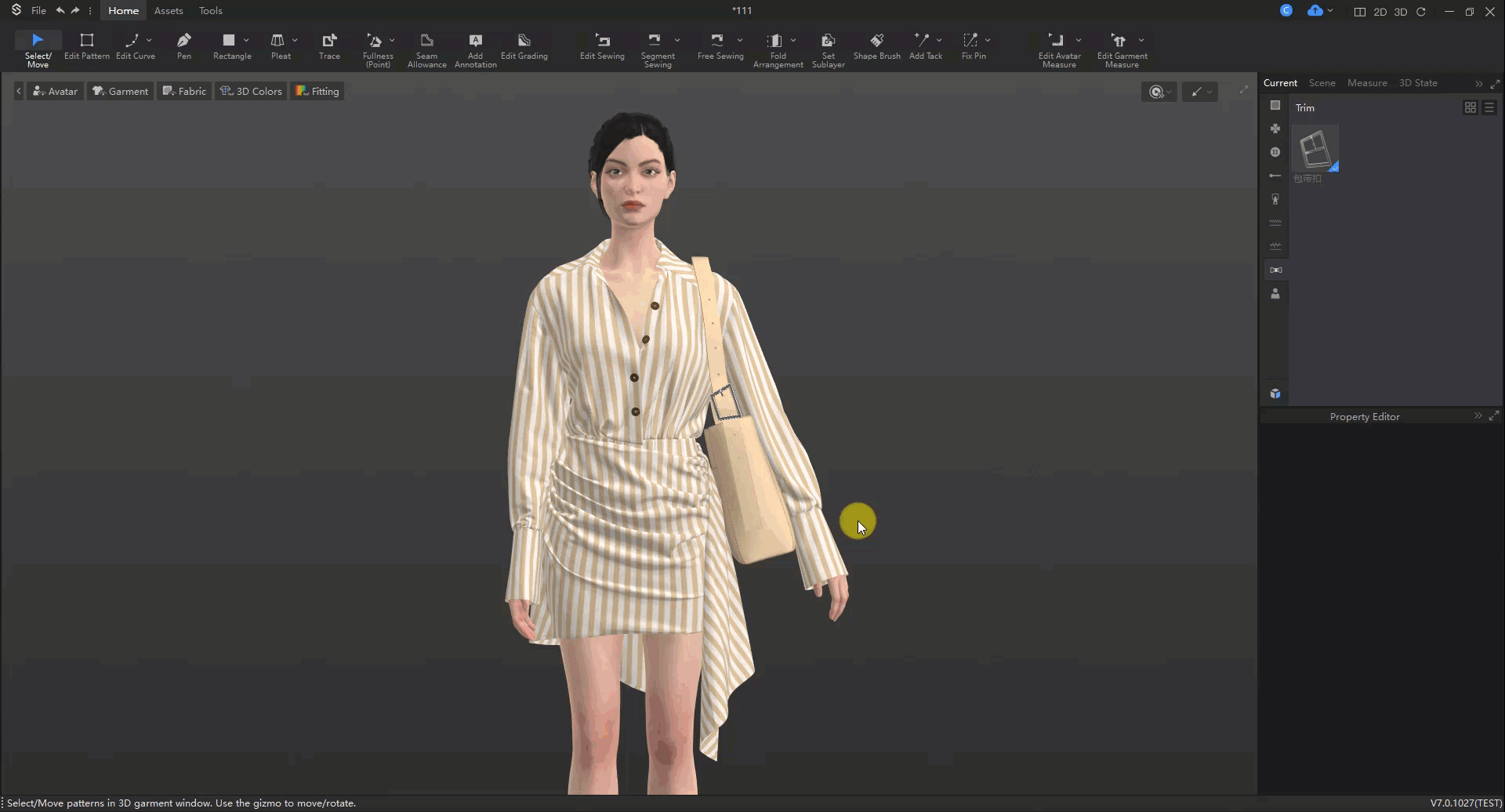The height and width of the screenshot is (812, 1505).
Task: Open the Assets menu tab
Action: pyautogui.click(x=169, y=11)
